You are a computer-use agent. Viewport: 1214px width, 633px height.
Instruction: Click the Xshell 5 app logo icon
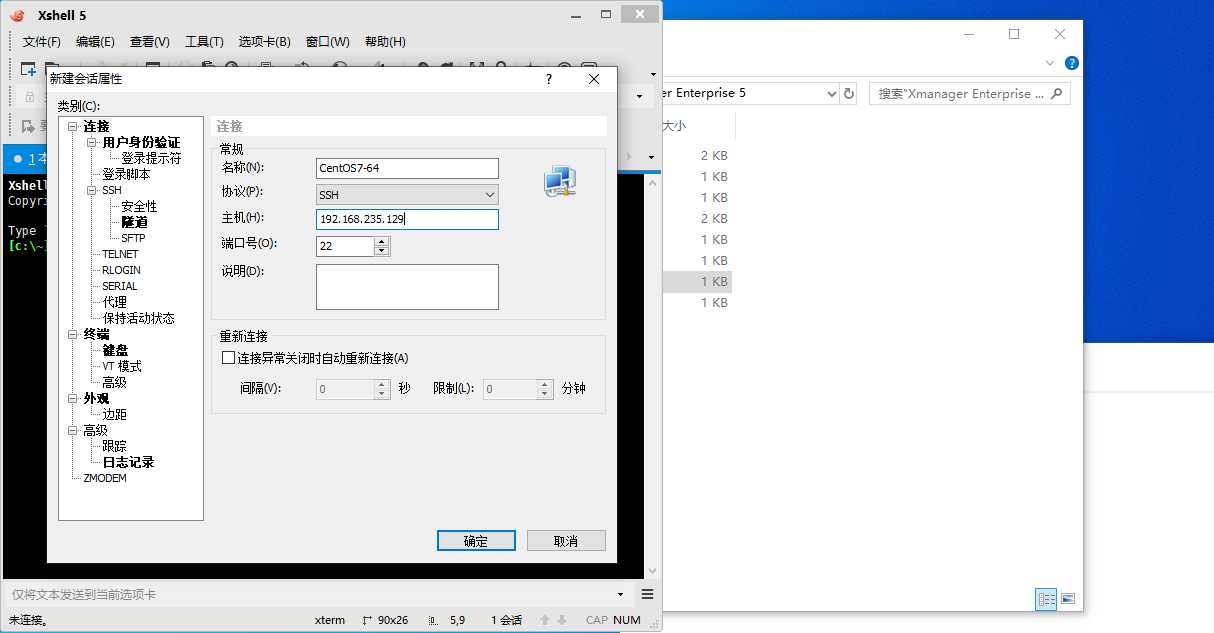[x=17, y=15]
